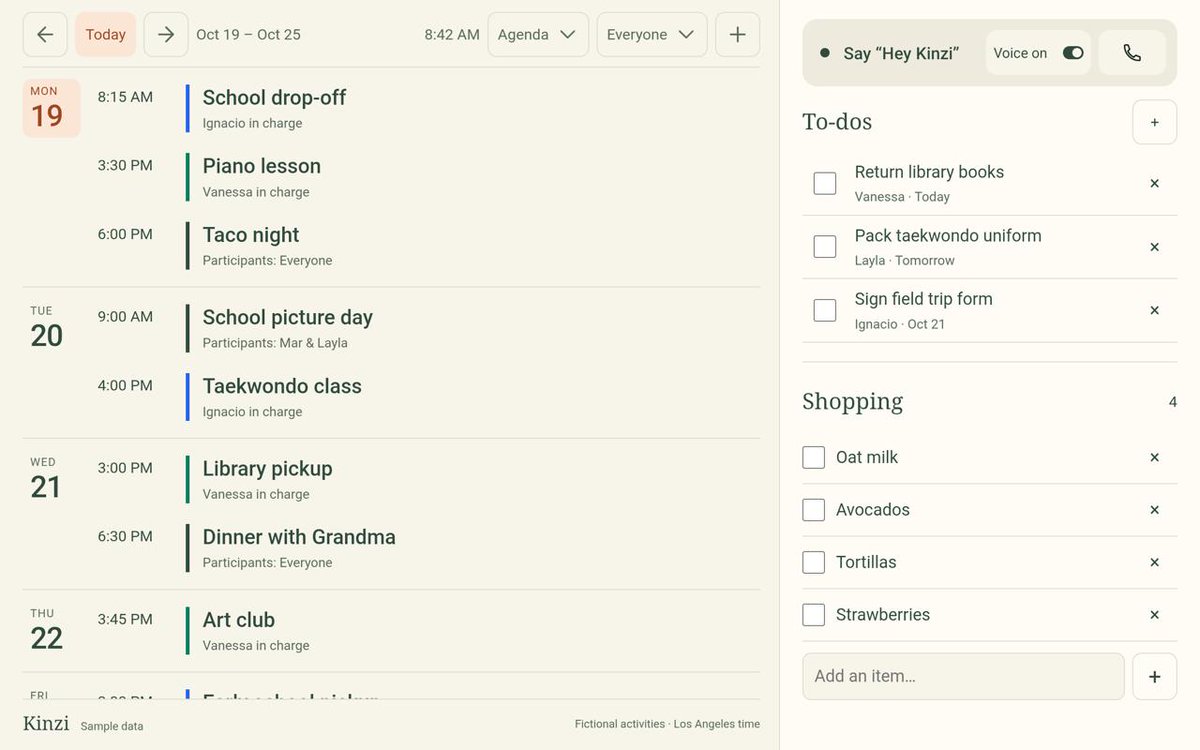
Task: Click the 8:42 AM clock text
Action: pos(452,34)
